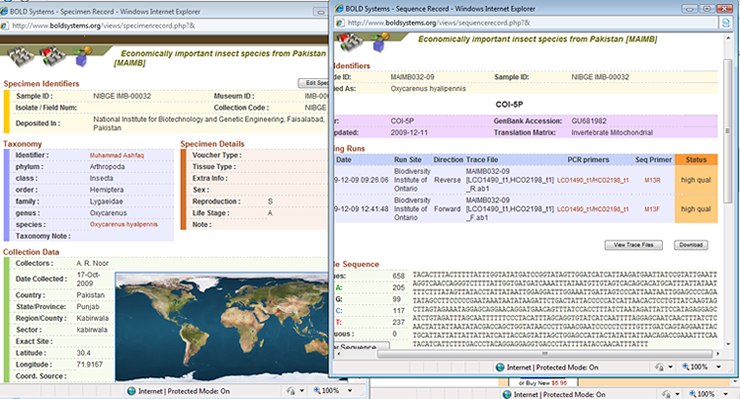
Task: Click the red-centered maze icon in Specimen header
Action: [x=52, y=56]
